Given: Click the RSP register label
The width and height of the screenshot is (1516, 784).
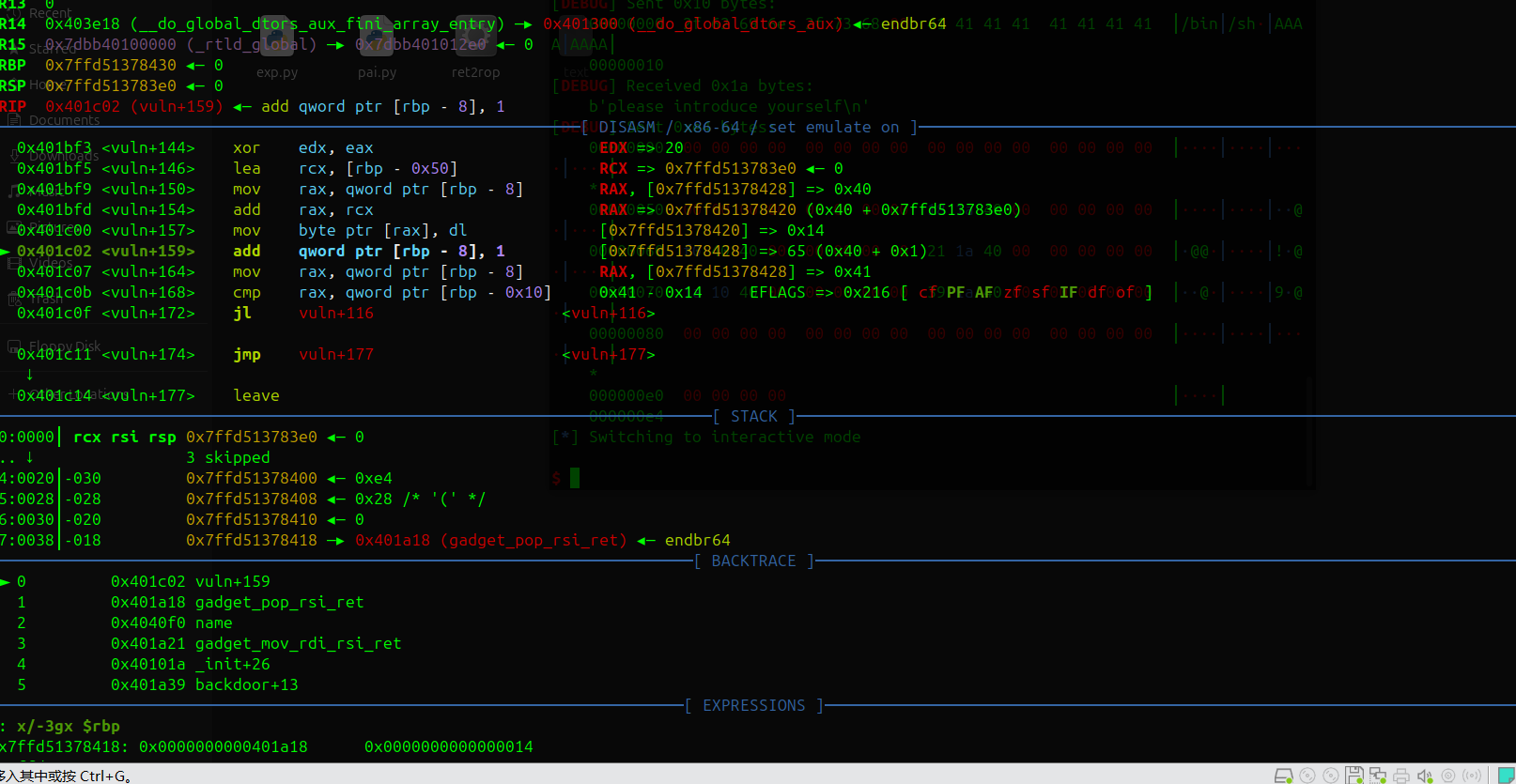Looking at the screenshot, I should coord(13,85).
